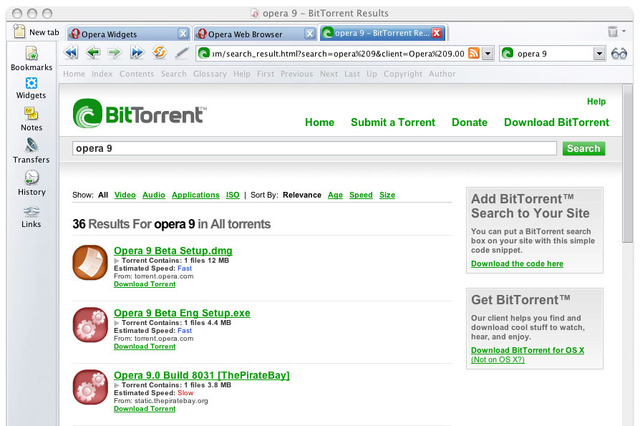Click Home in the navigation bar
Viewport: 640px width, 426px height.
pos(74,74)
